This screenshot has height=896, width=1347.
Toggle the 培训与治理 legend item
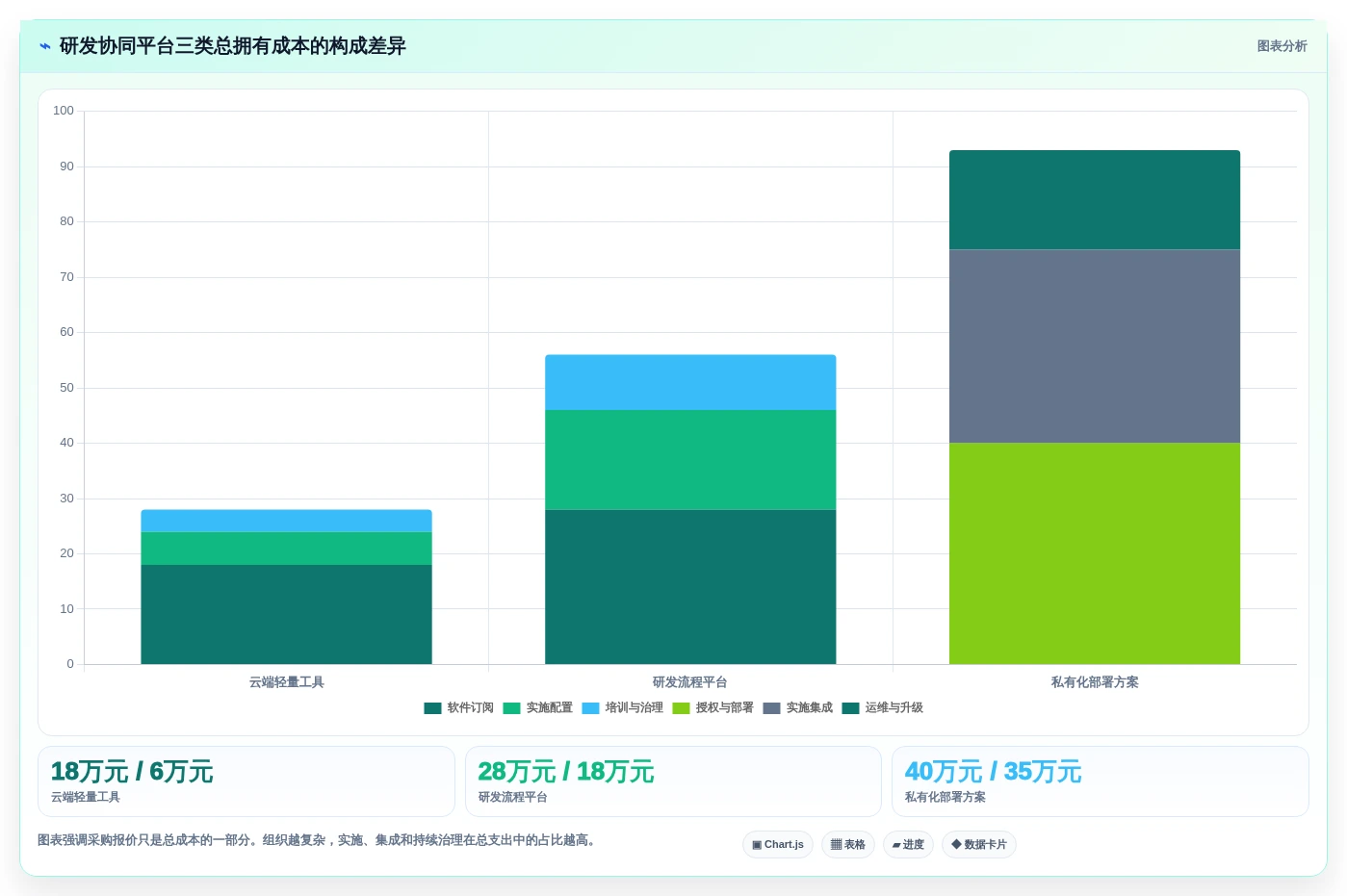click(622, 707)
